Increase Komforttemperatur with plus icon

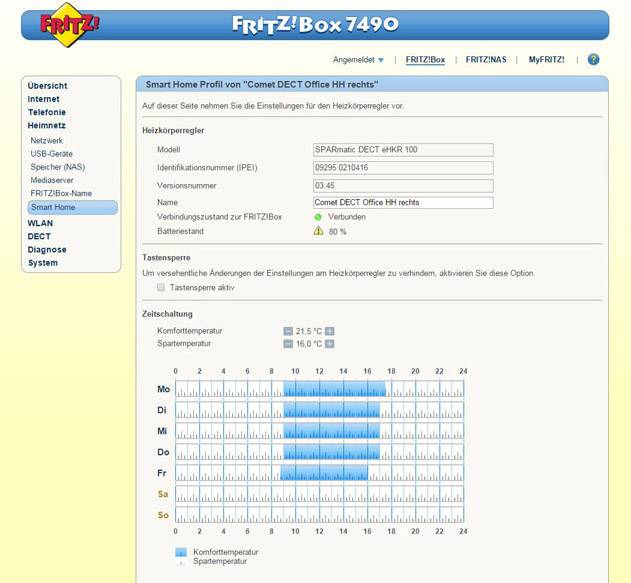click(x=329, y=331)
